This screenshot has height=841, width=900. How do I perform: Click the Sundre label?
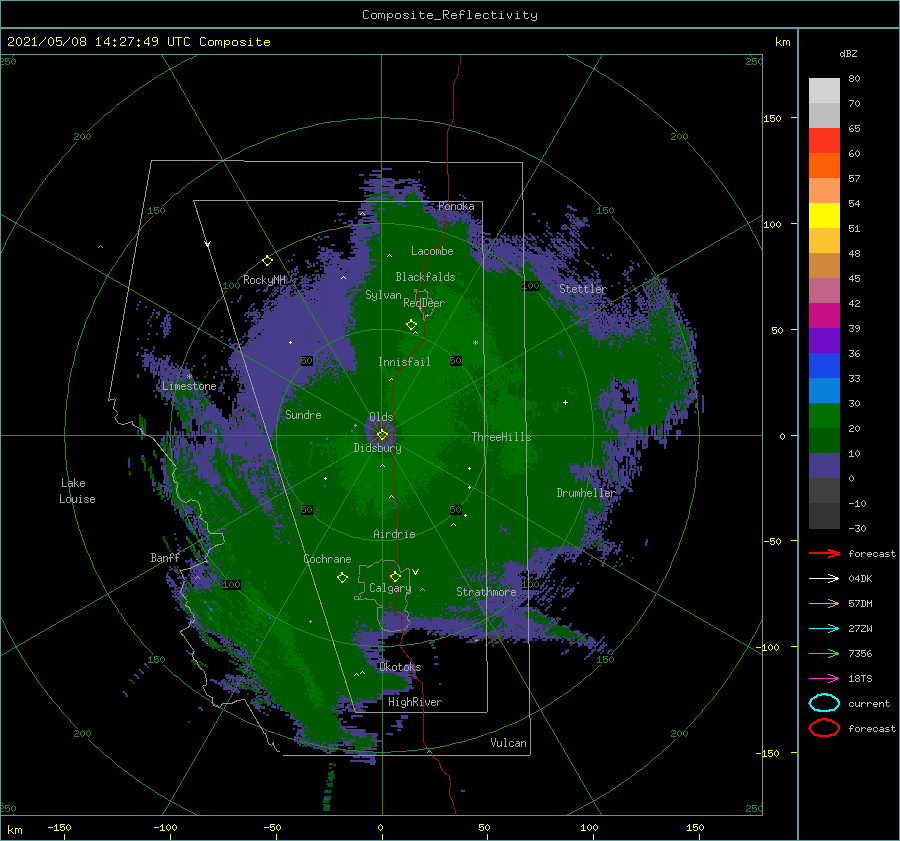(303, 414)
